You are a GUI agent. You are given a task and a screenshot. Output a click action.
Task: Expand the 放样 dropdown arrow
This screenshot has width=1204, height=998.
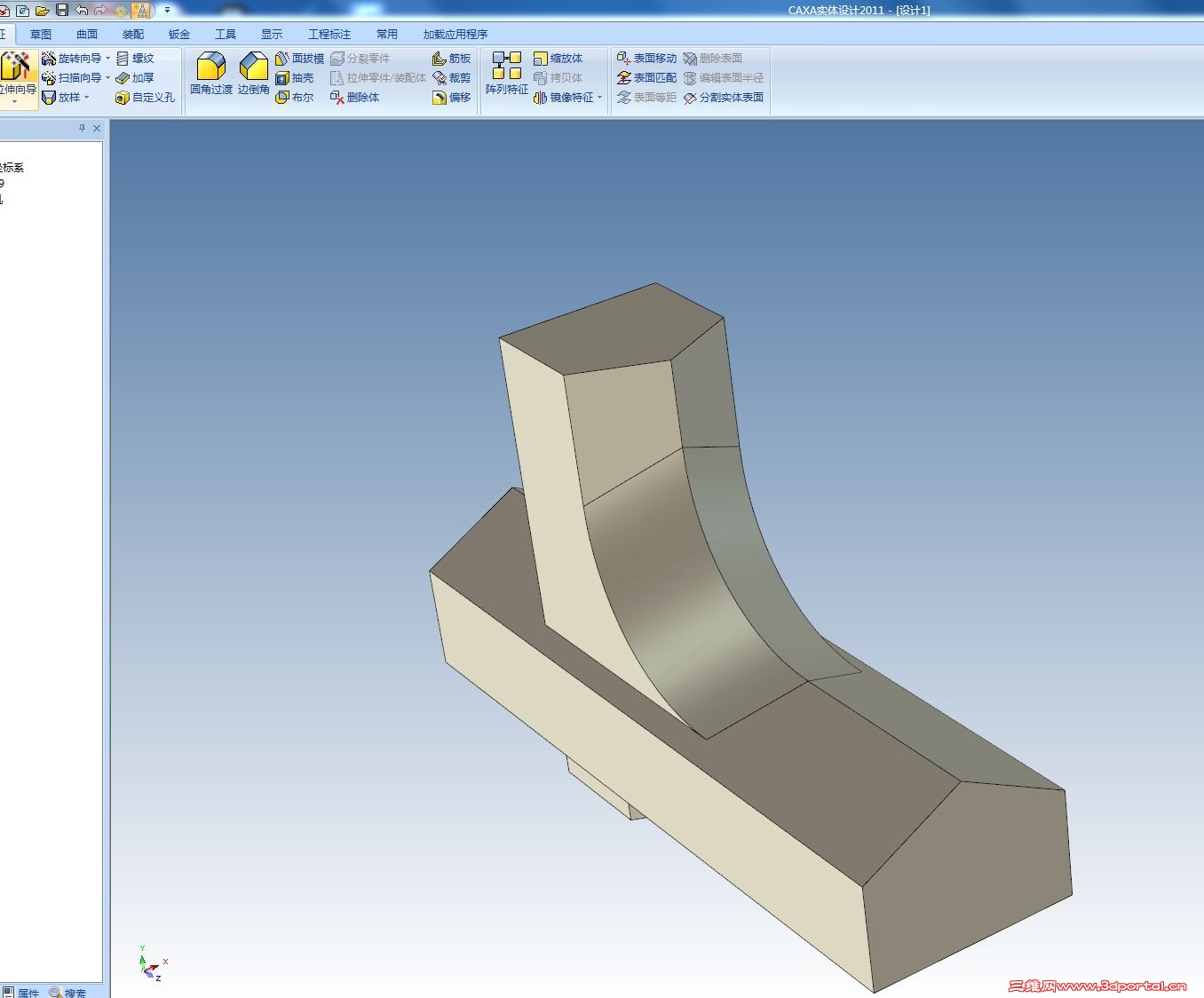tap(87, 98)
